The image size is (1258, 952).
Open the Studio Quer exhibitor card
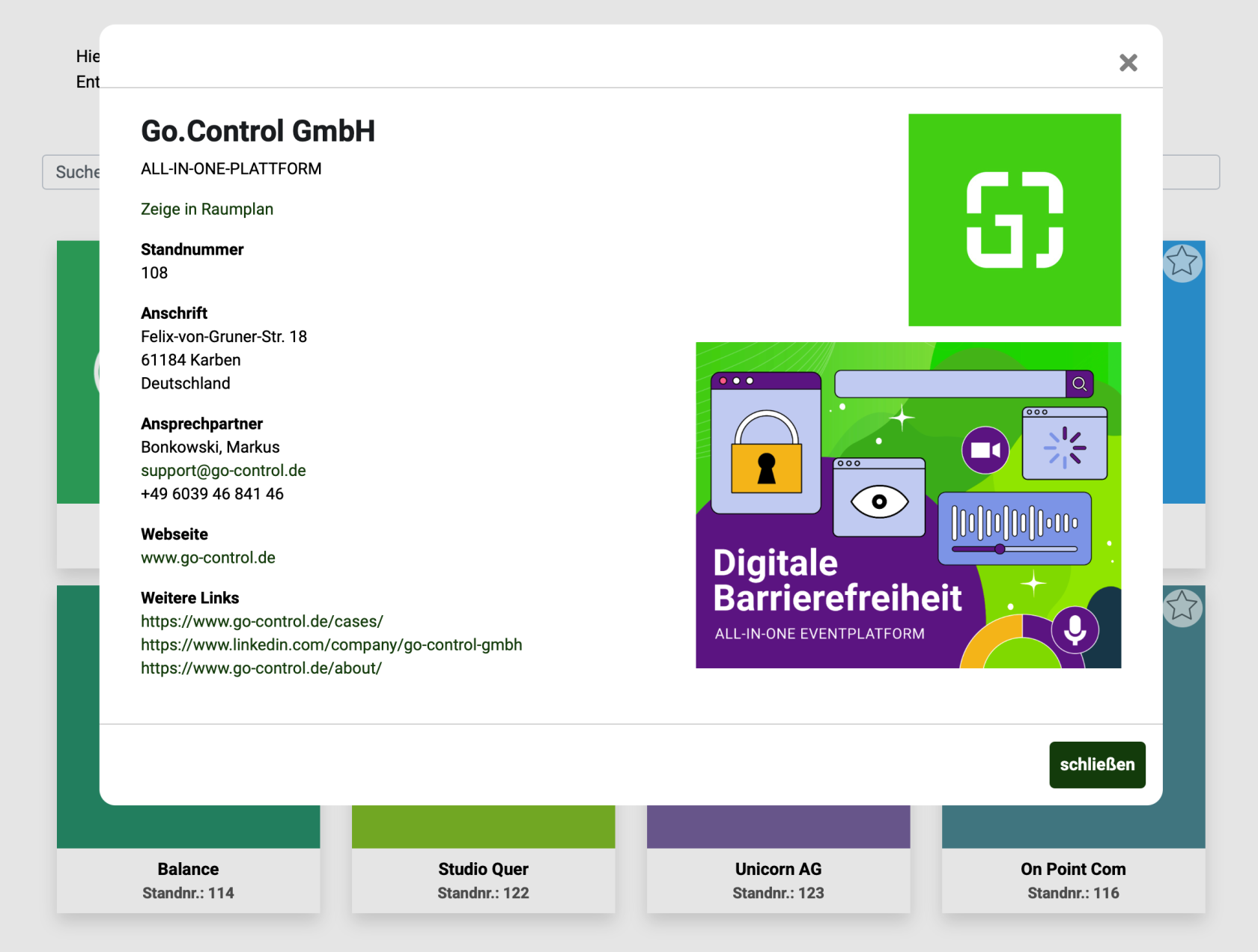click(483, 858)
